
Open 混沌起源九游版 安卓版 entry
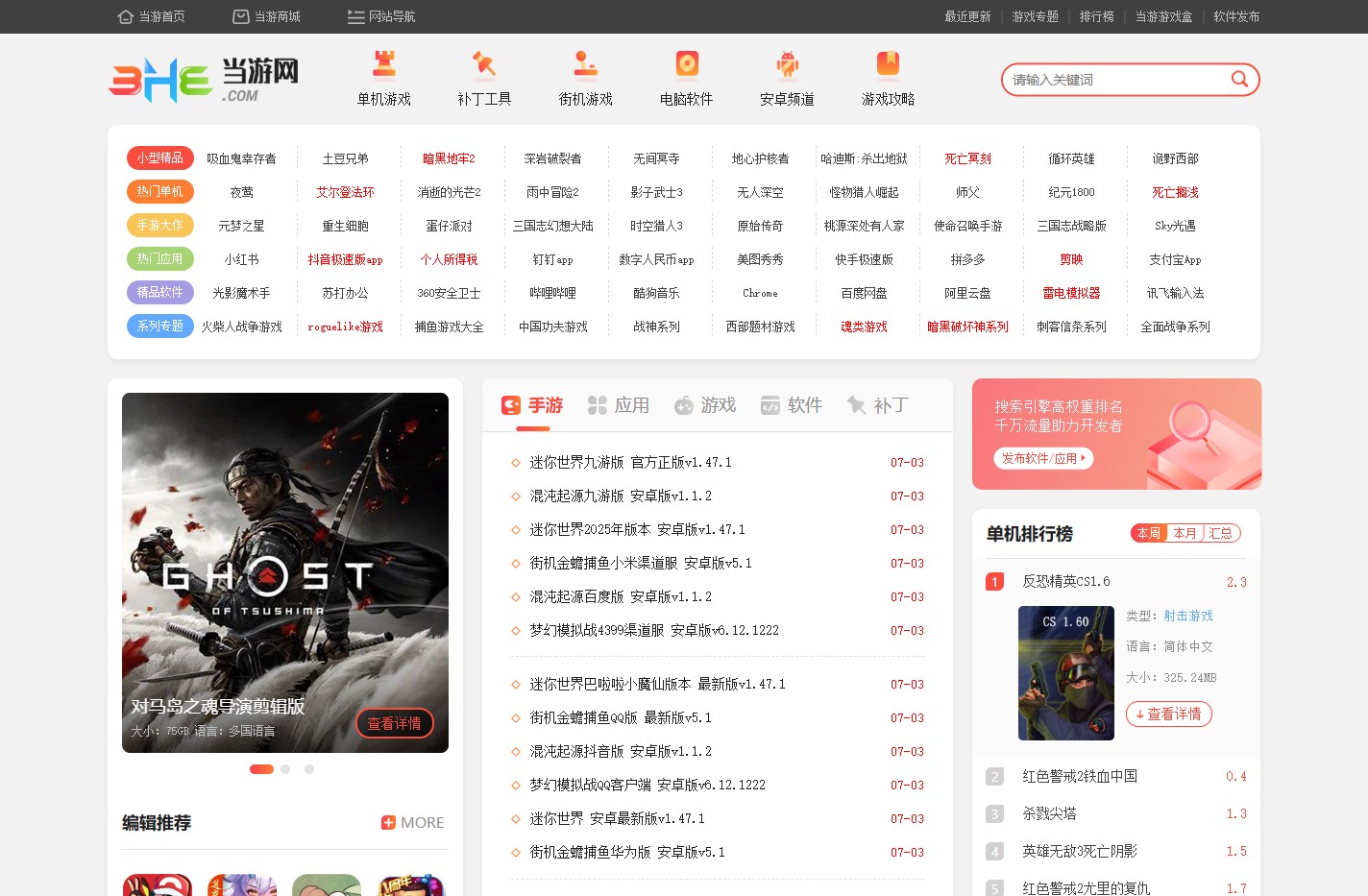click(x=621, y=496)
